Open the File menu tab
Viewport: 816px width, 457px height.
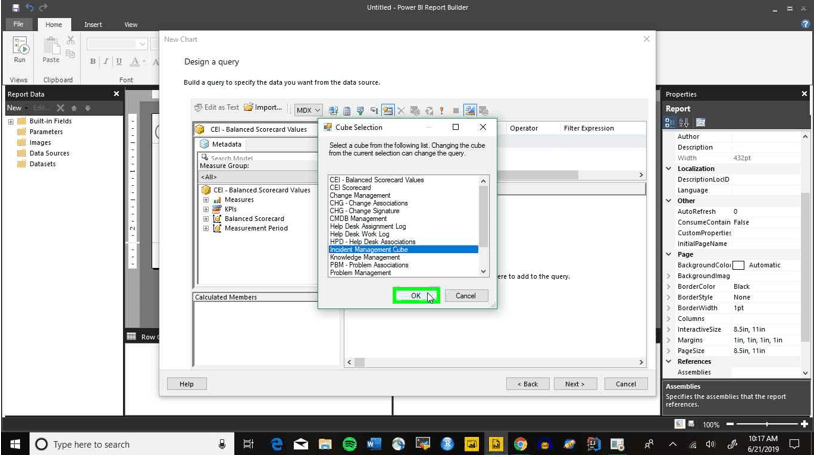click(19, 24)
